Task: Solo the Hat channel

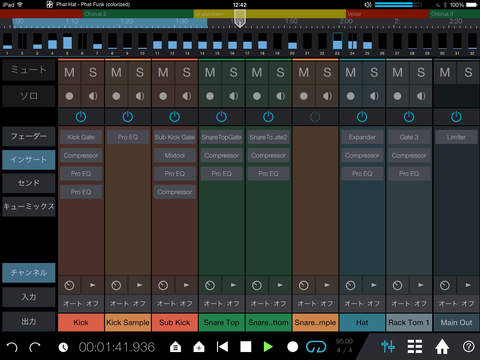Action: (x=374, y=72)
